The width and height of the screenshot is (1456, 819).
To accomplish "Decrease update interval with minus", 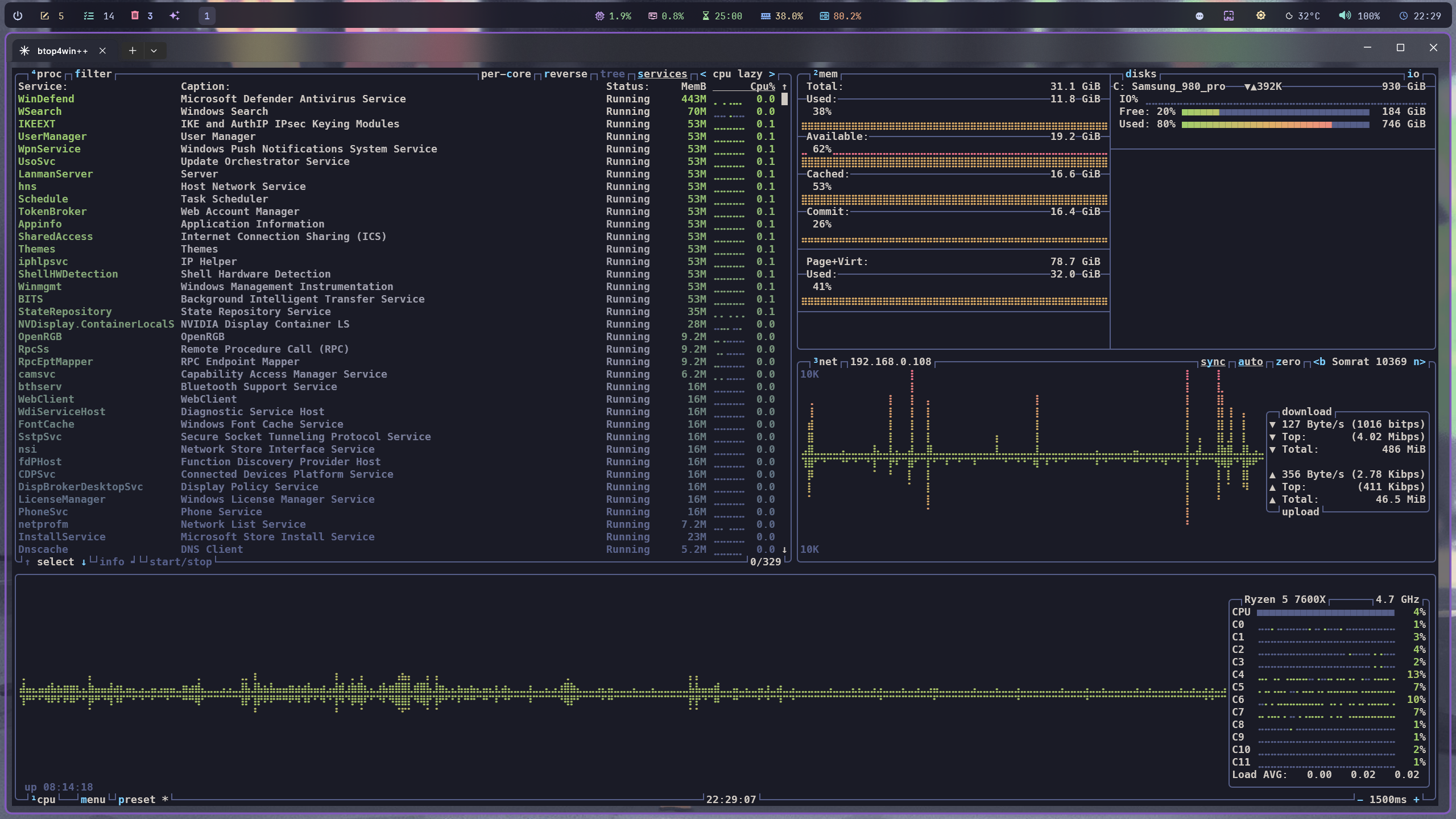I will point(1360,800).
